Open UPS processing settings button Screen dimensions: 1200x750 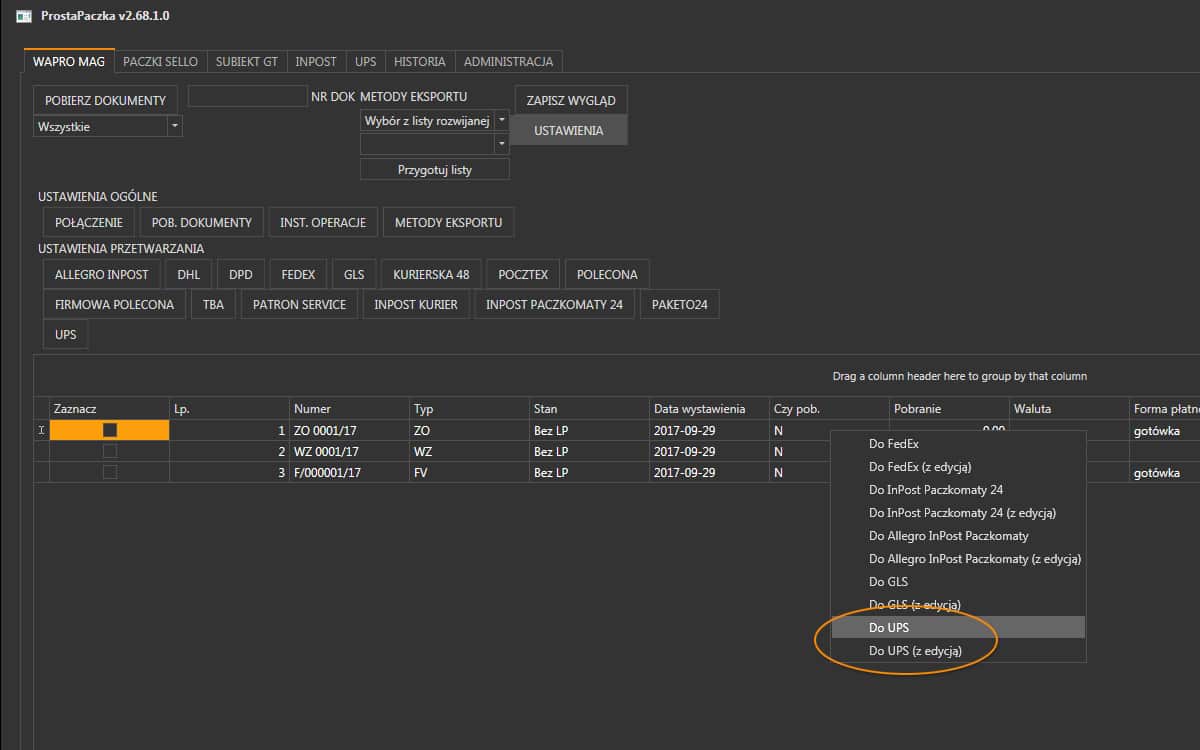click(x=66, y=334)
